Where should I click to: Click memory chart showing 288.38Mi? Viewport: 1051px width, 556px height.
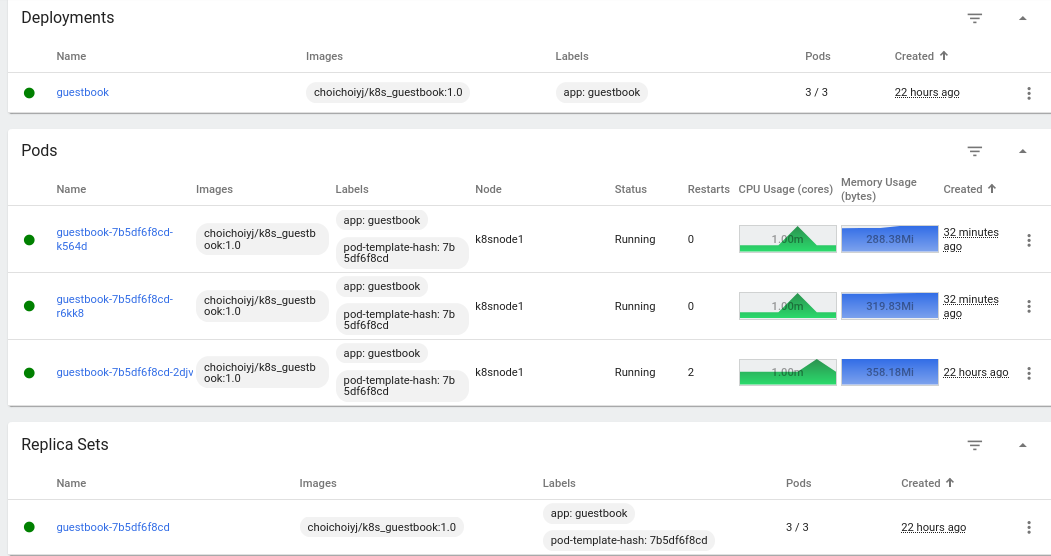889,239
